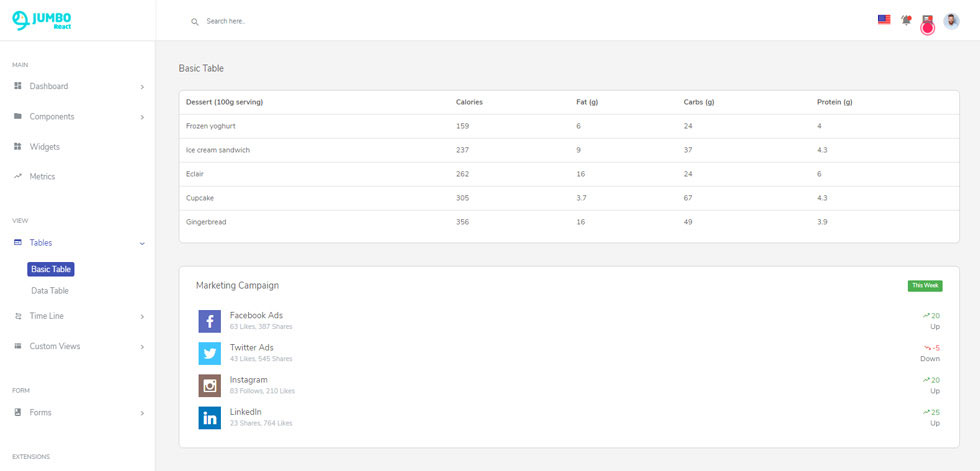Select the Ice cream sandwich cell
This screenshot has height=471, width=980.
point(218,151)
